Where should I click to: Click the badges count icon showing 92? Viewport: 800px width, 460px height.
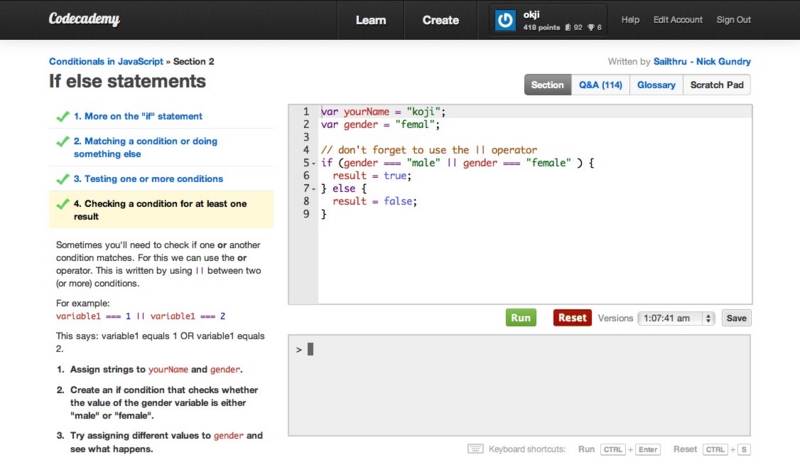[568, 28]
